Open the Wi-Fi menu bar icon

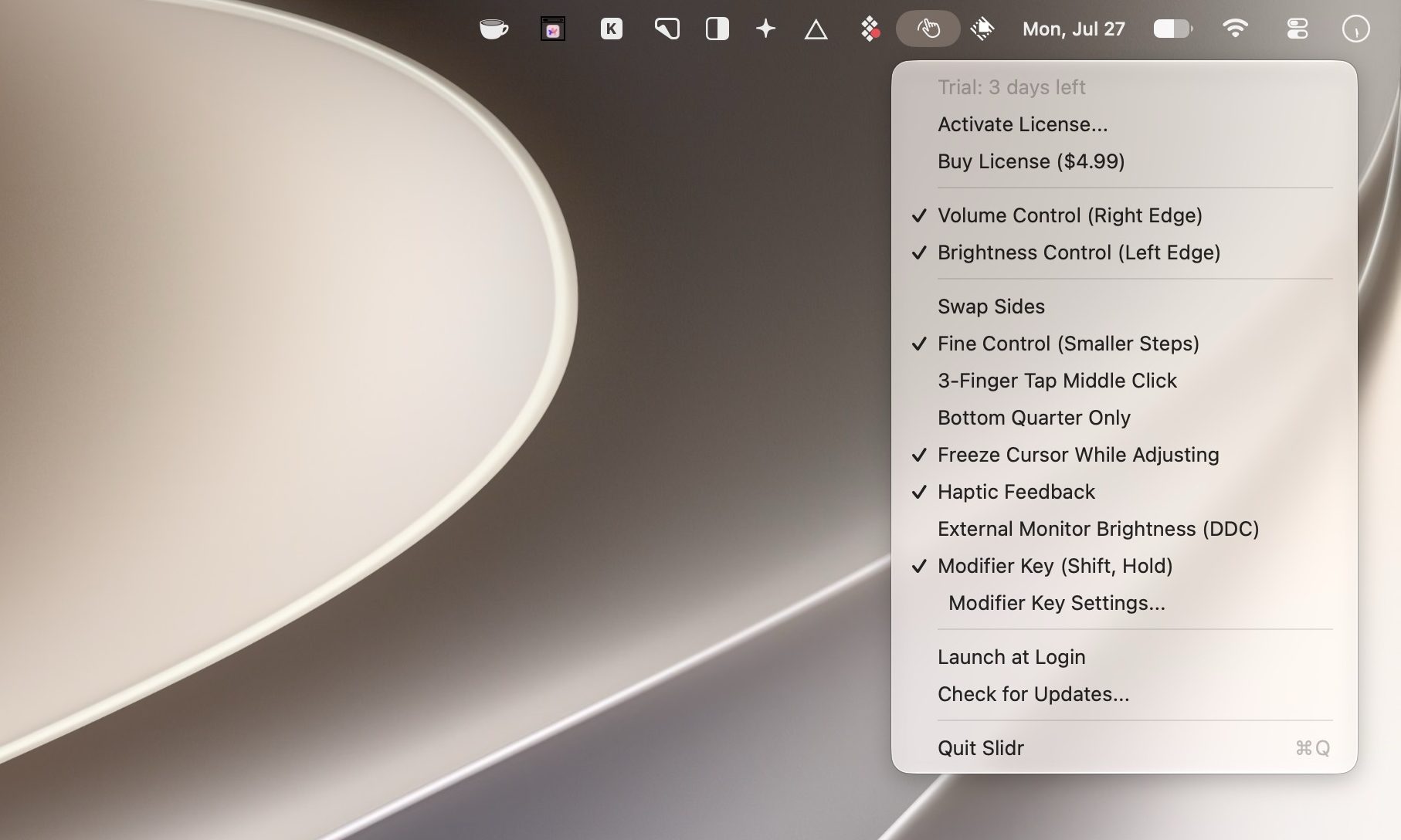[x=1235, y=29]
